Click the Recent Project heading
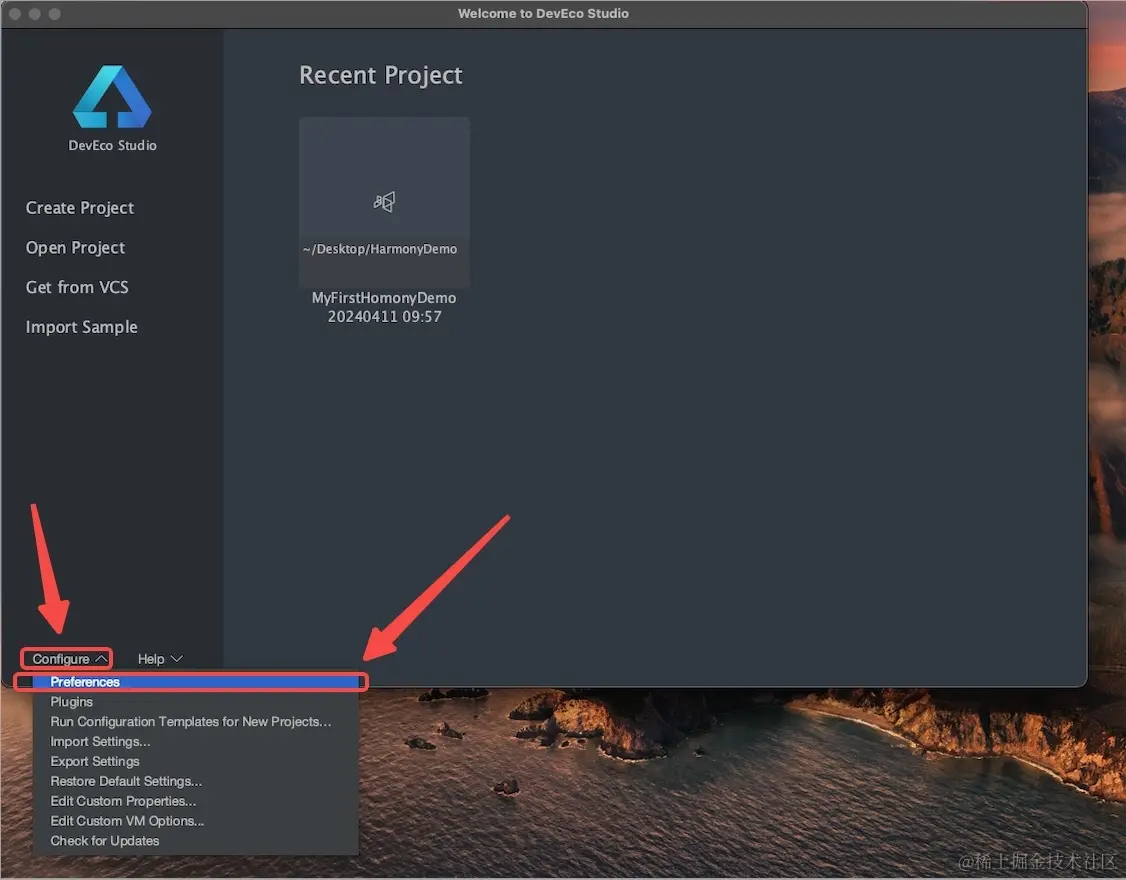This screenshot has height=880, width=1126. click(x=381, y=75)
